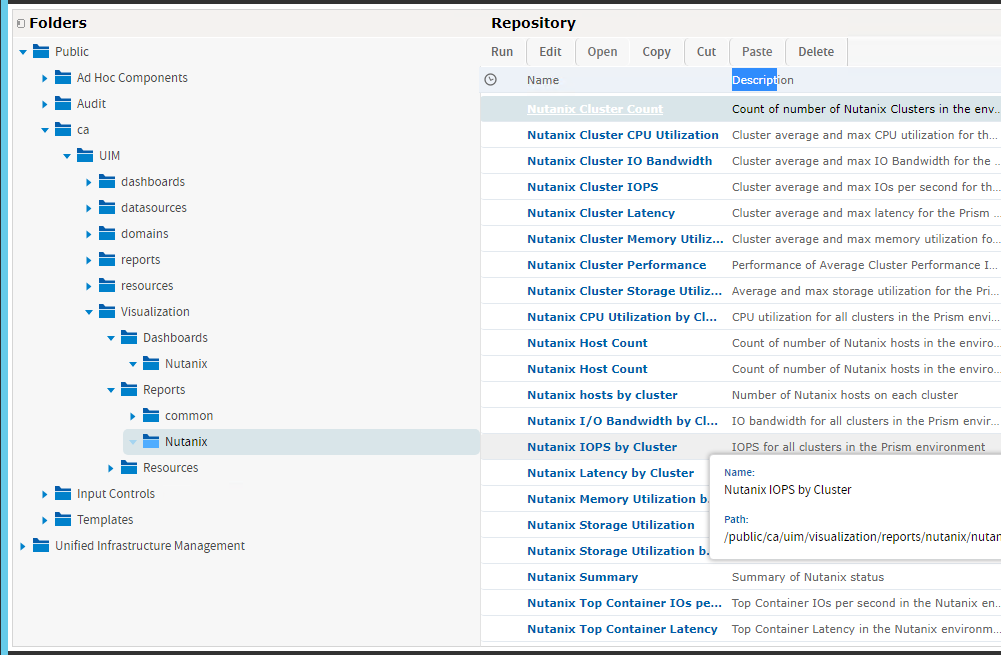
Task: Click the Visualization folder icon
Action: pos(106,311)
